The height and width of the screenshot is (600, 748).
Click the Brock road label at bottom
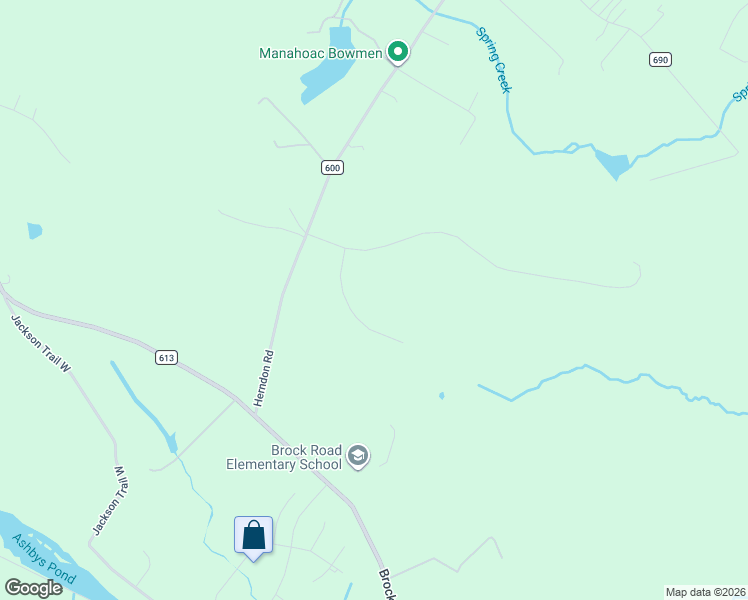click(x=387, y=584)
